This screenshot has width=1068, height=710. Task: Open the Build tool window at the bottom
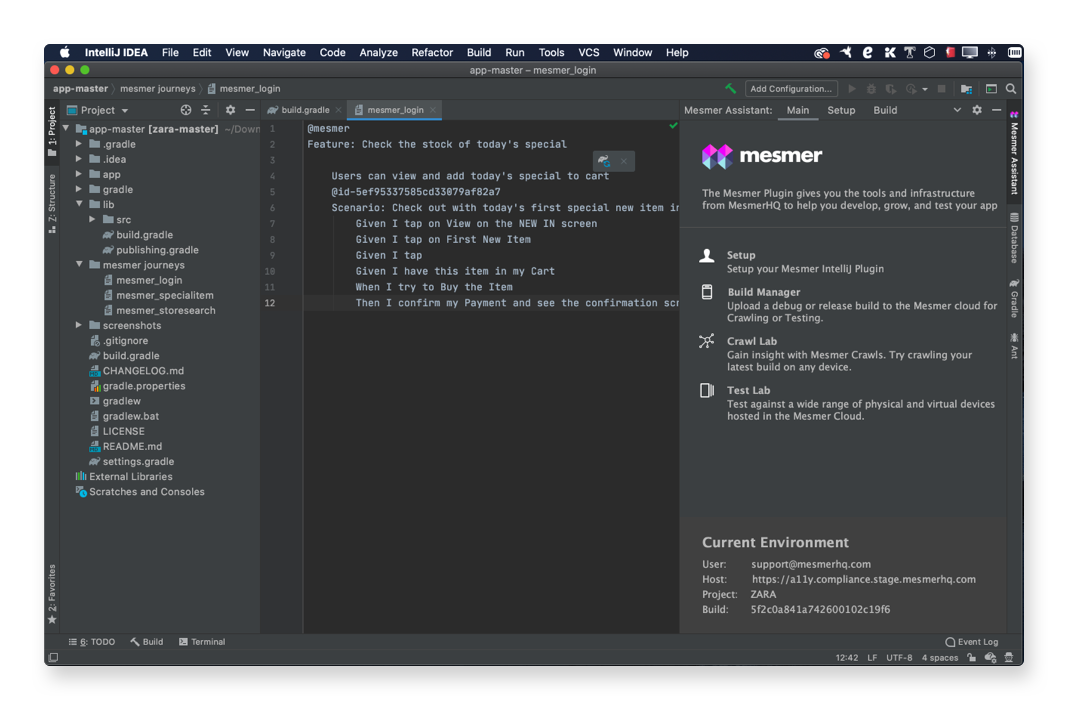[x=147, y=642]
